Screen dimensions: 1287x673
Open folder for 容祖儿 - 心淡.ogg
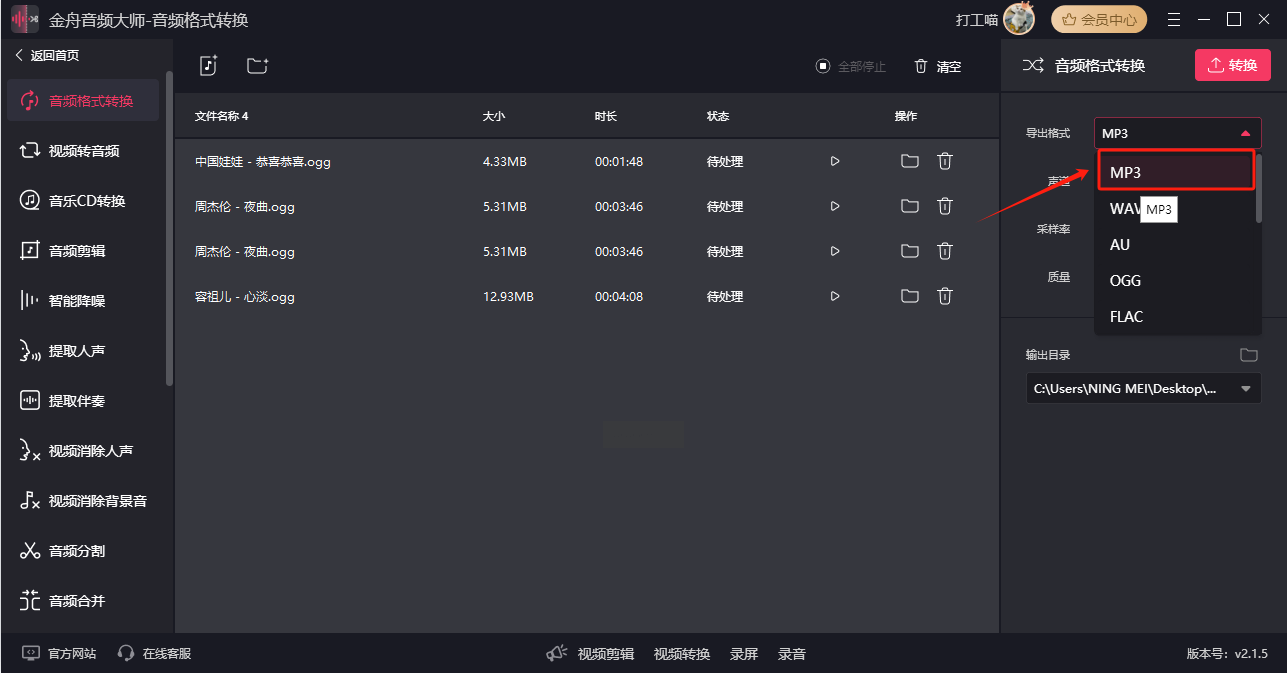(909, 296)
